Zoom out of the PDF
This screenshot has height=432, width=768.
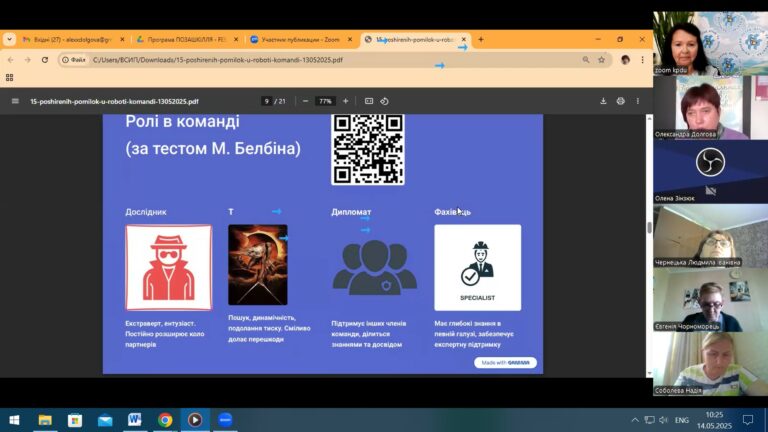coord(304,101)
